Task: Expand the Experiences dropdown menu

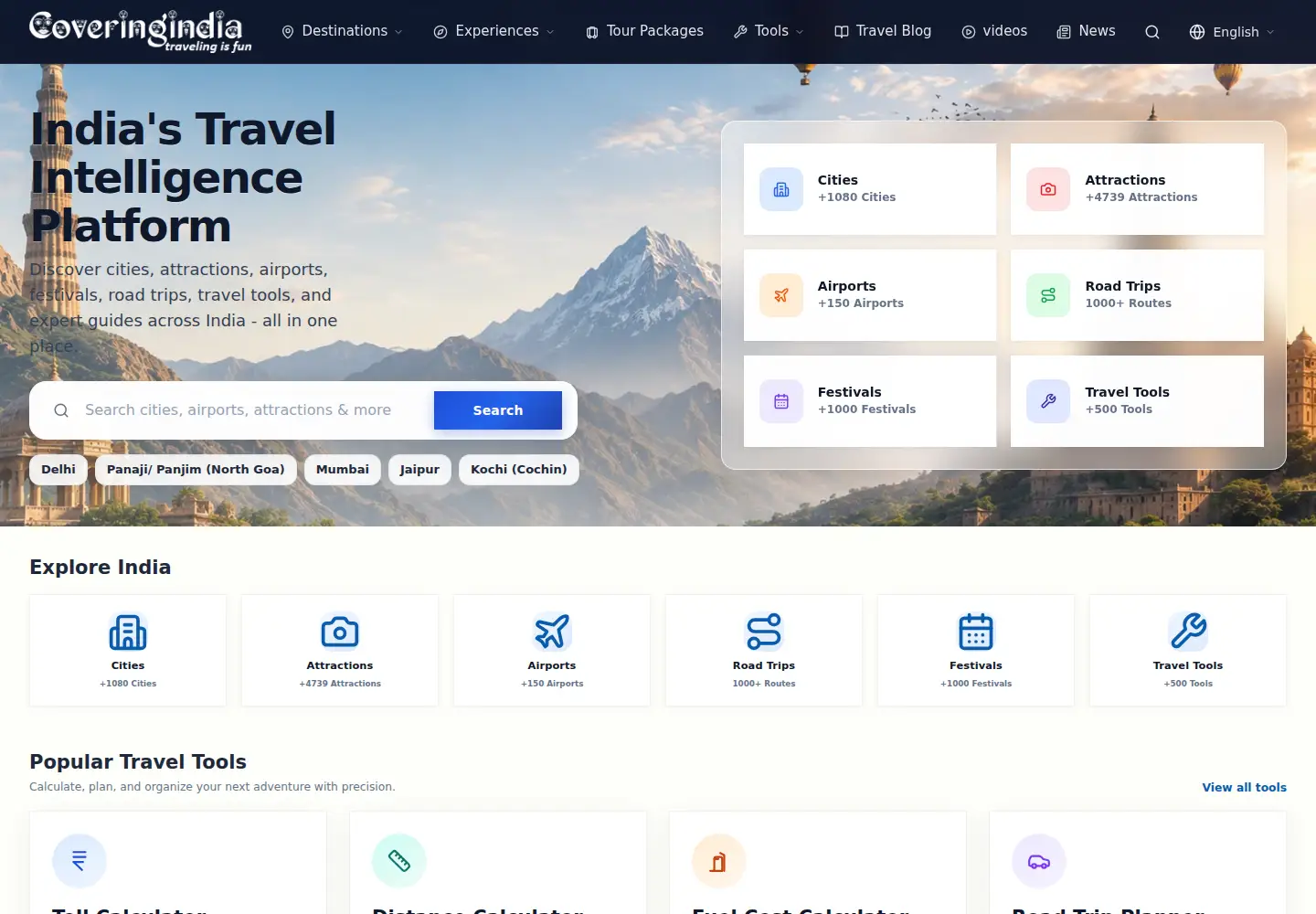Action: (x=493, y=31)
